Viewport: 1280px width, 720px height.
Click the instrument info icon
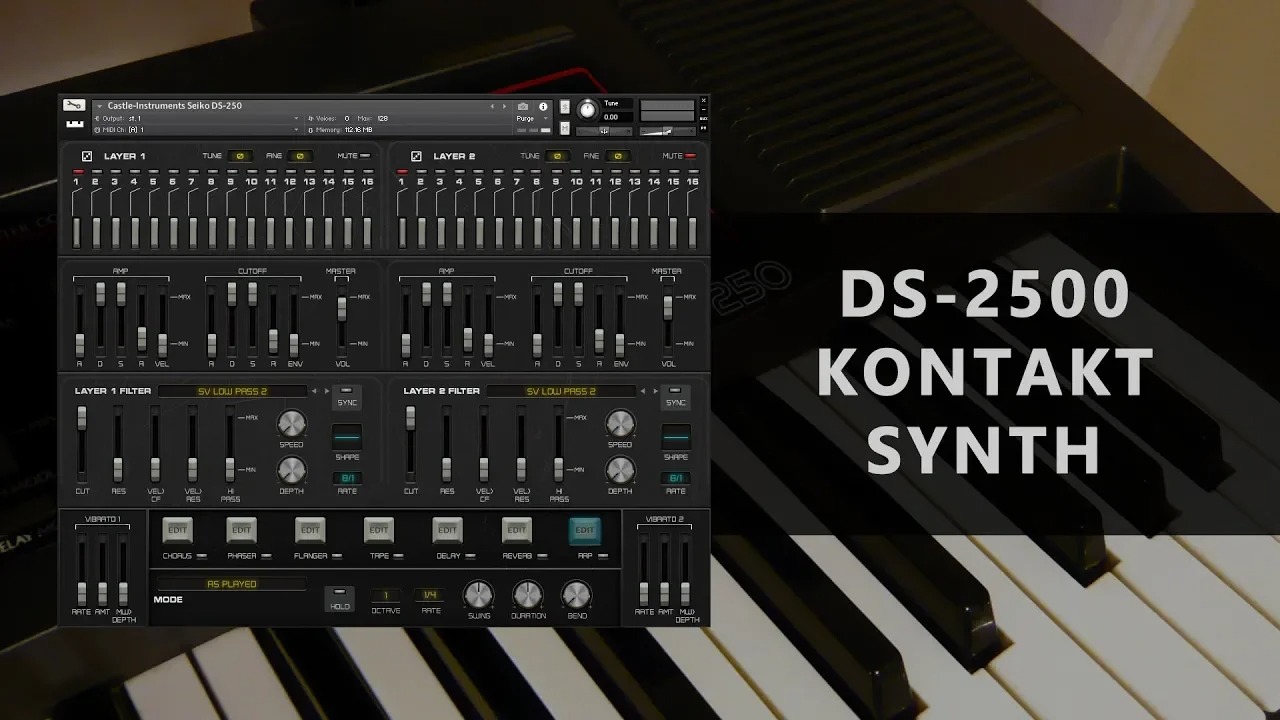[x=543, y=106]
